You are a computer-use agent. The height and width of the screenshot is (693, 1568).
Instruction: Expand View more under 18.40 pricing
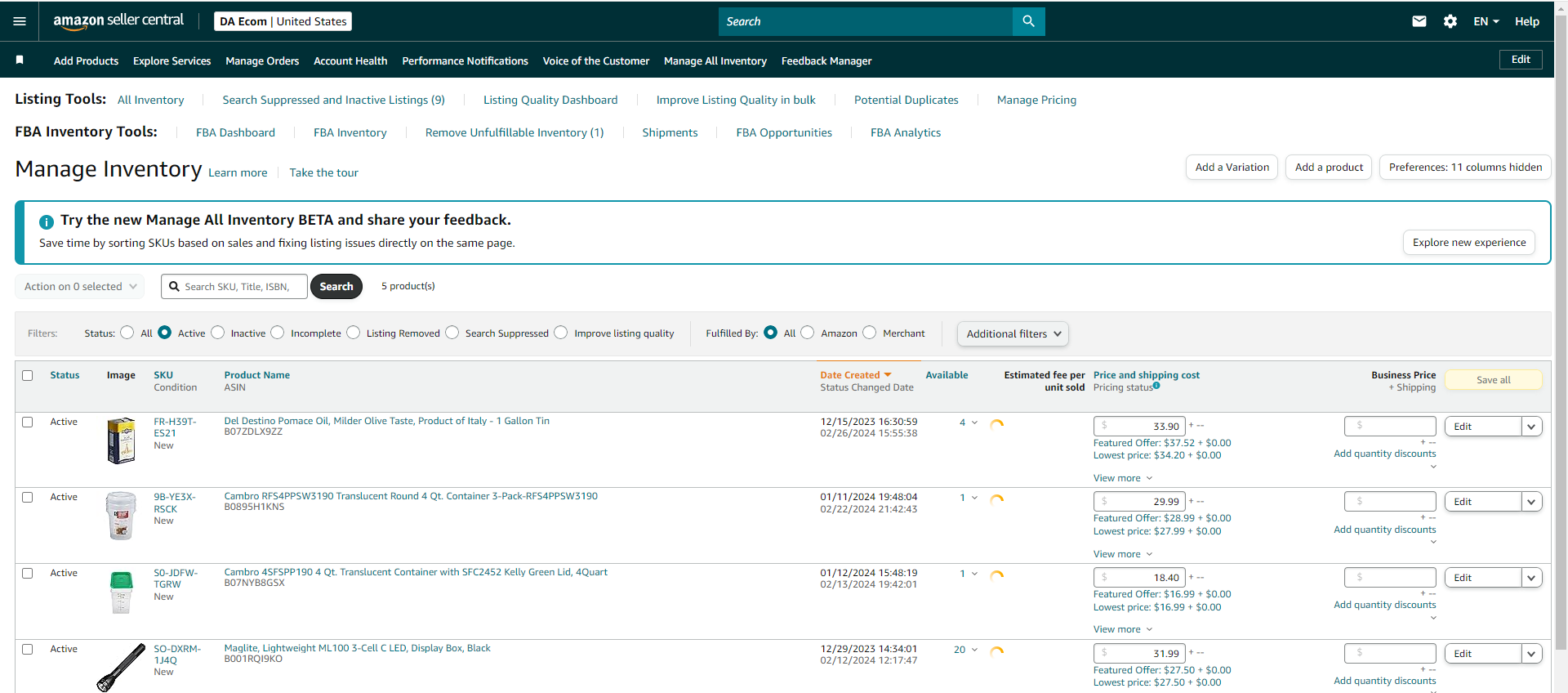pos(1123,629)
